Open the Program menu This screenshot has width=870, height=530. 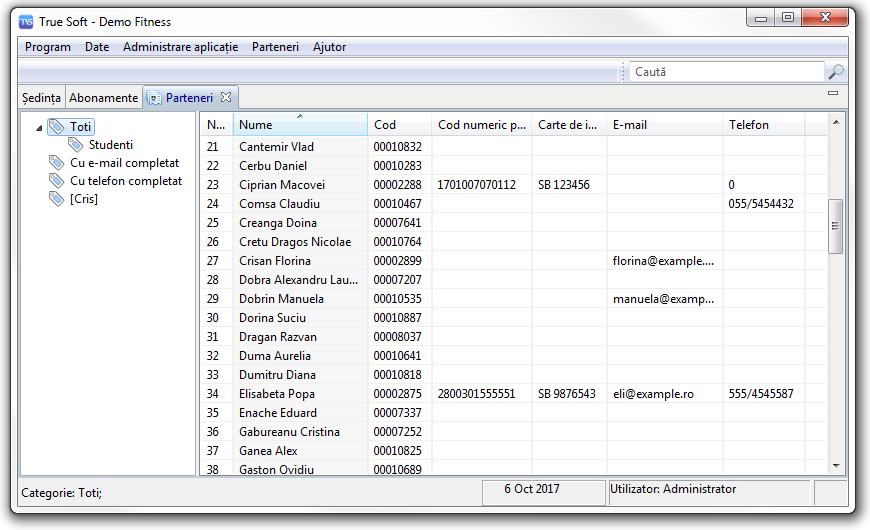tap(48, 47)
